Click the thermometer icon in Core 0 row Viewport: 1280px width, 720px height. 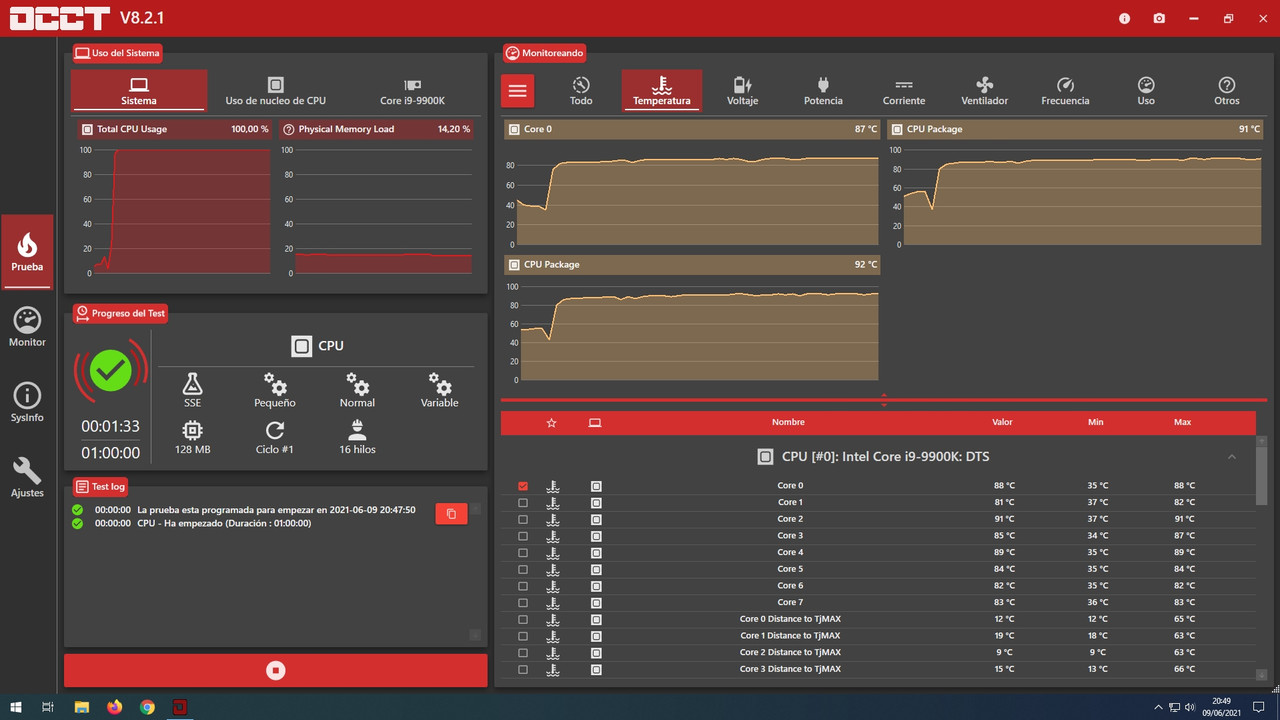click(x=553, y=486)
